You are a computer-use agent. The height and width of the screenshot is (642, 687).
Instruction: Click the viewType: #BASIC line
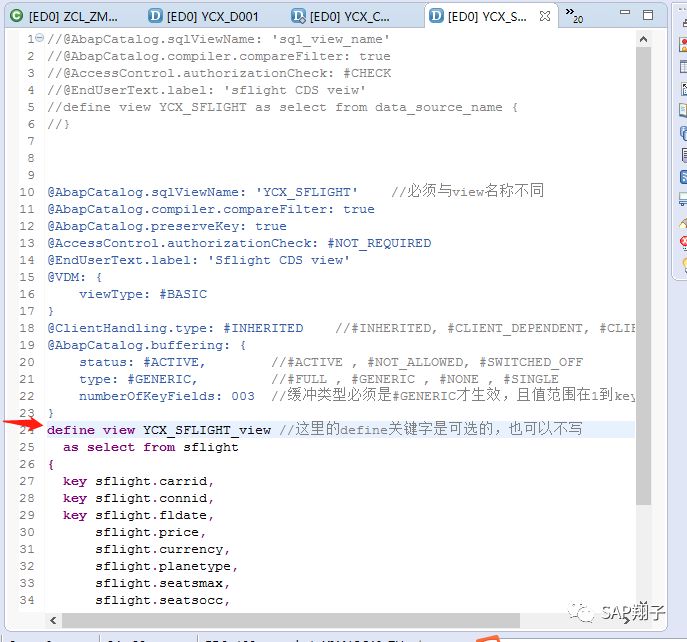coord(143,294)
